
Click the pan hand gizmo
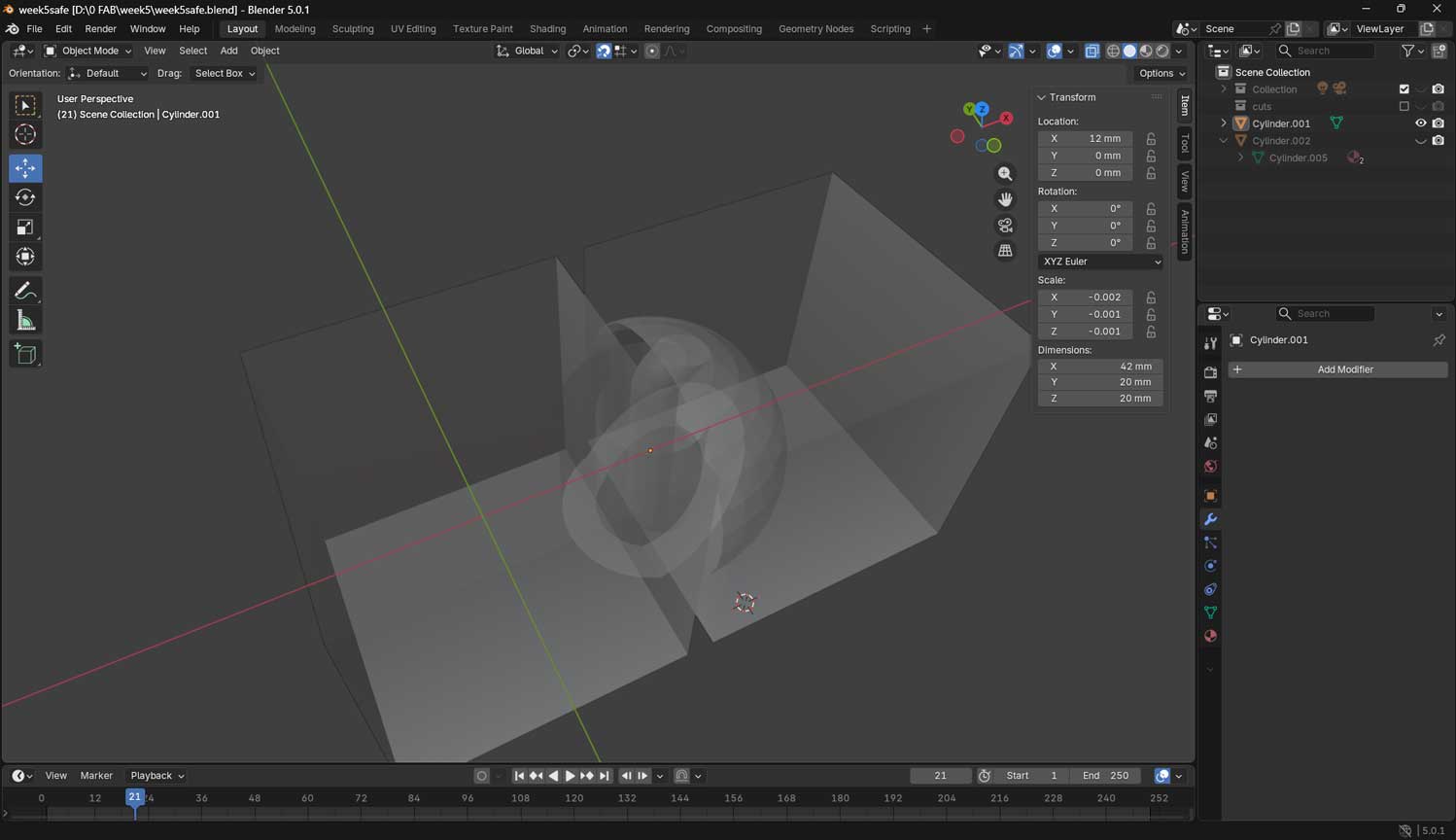(1005, 199)
